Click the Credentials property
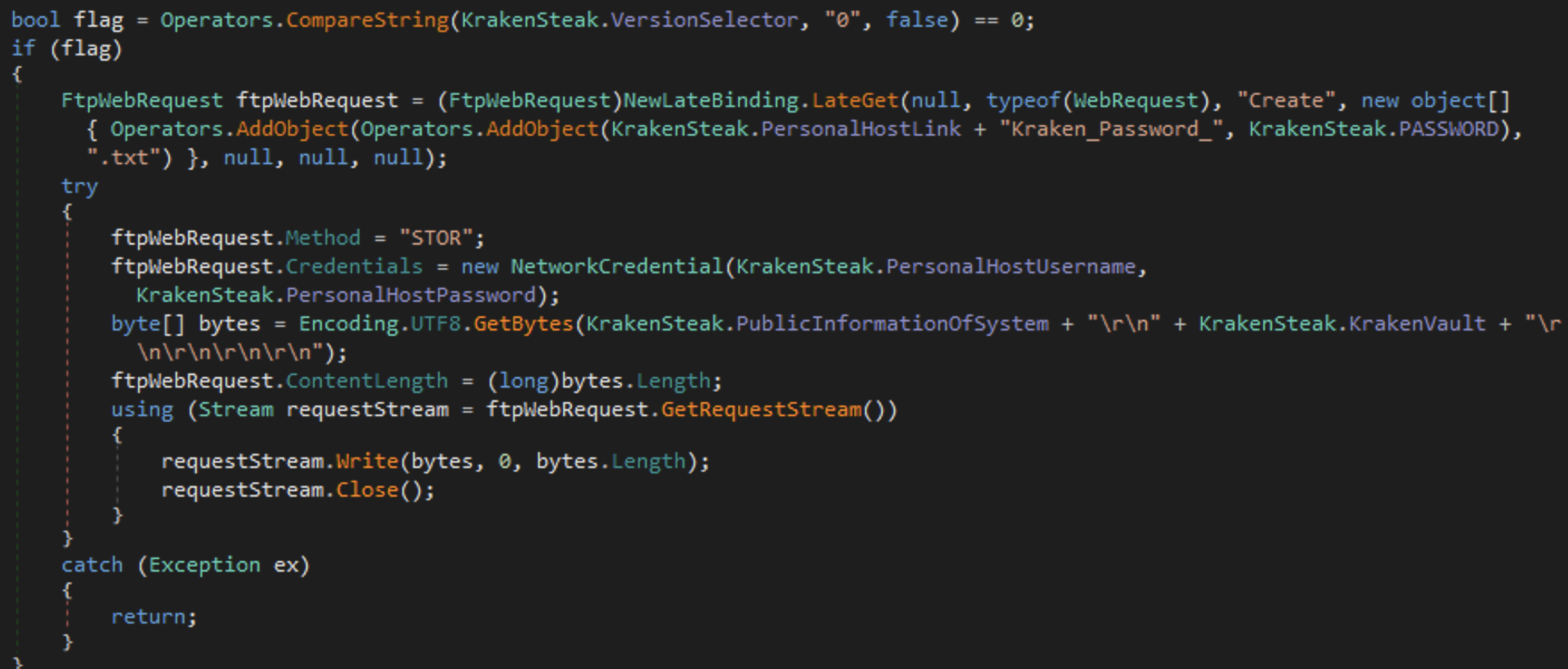Image resolution: width=1568 pixels, height=669 pixels. pos(354,267)
